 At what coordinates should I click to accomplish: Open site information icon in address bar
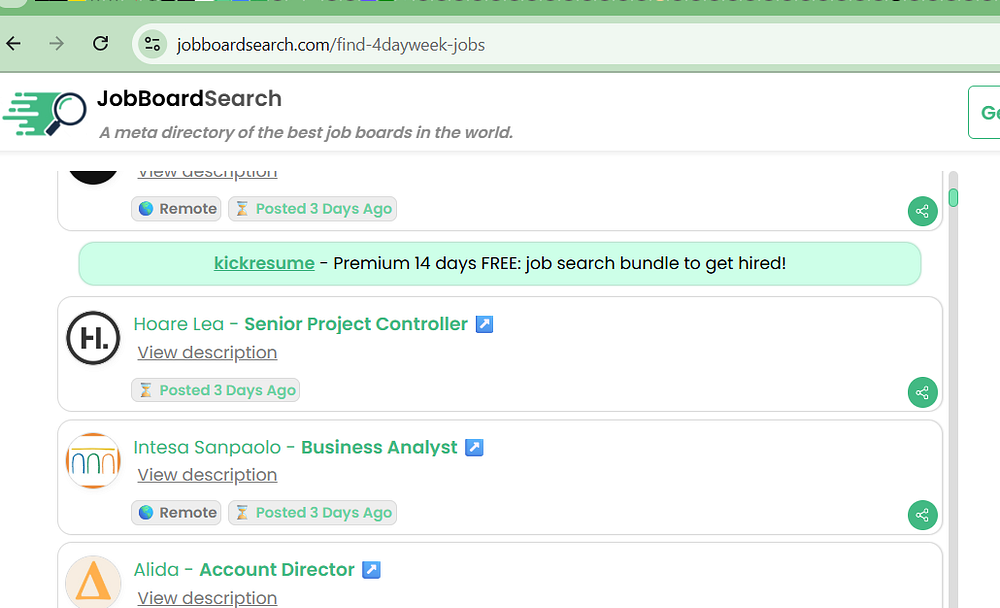tap(152, 44)
